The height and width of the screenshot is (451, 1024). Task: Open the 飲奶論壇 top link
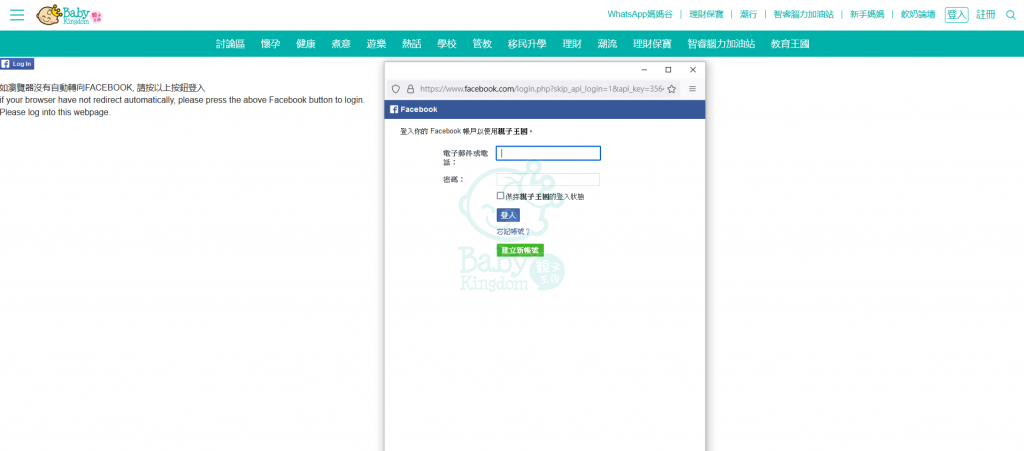point(918,14)
